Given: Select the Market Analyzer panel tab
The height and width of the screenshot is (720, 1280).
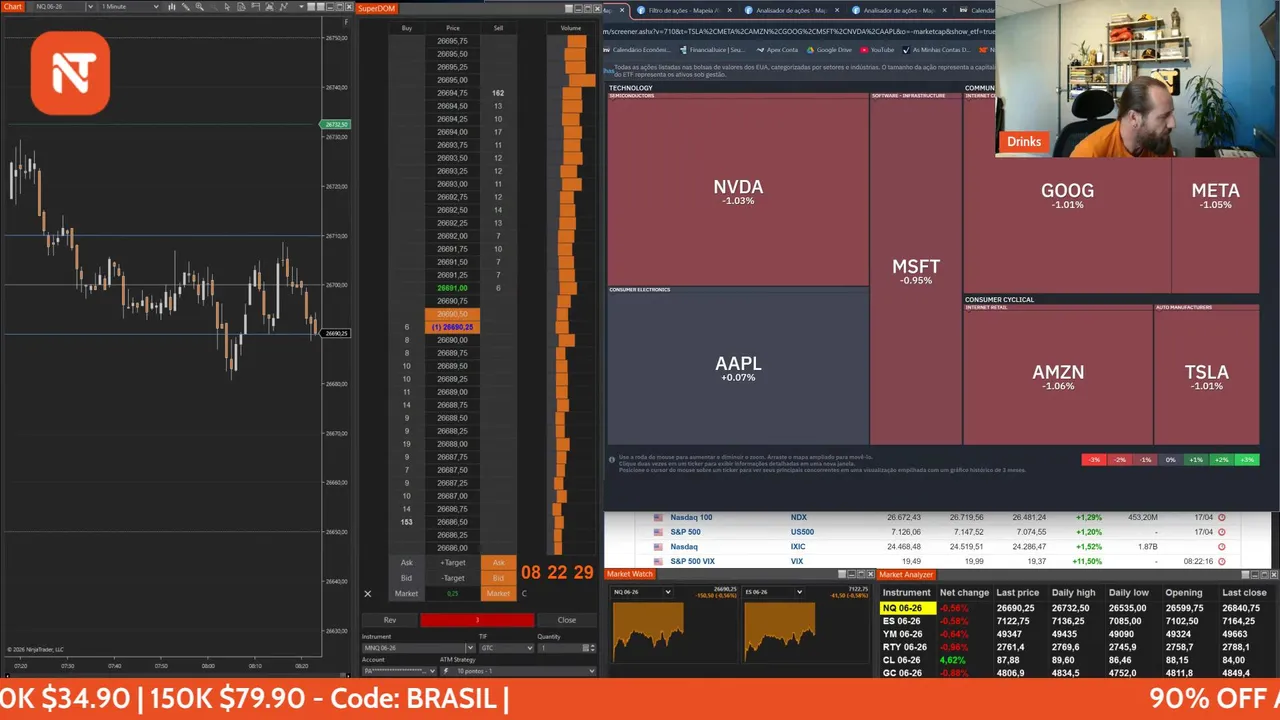Looking at the screenshot, I should coord(906,574).
